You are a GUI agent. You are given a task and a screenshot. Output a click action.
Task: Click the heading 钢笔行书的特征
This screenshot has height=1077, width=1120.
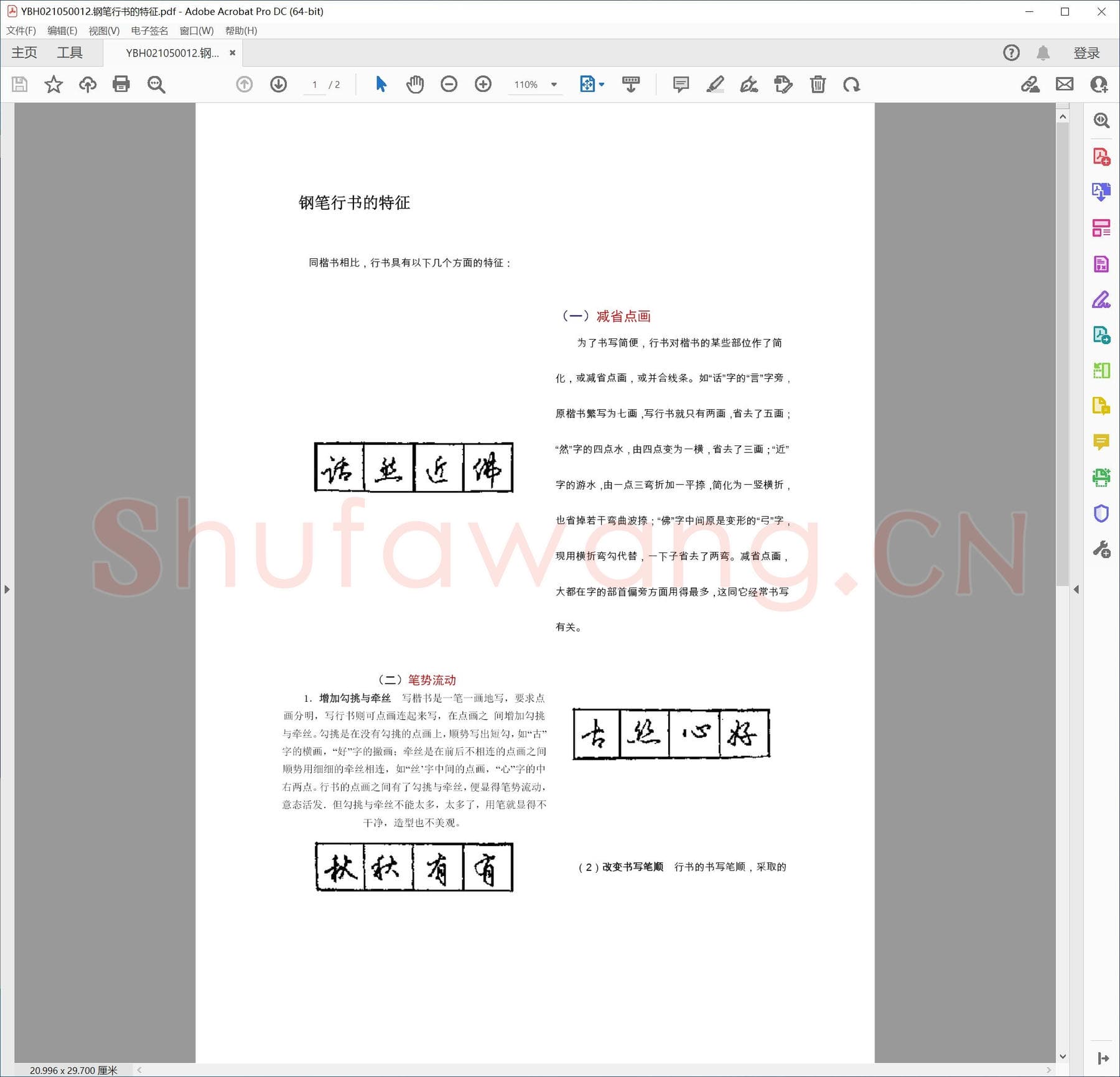click(354, 202)
